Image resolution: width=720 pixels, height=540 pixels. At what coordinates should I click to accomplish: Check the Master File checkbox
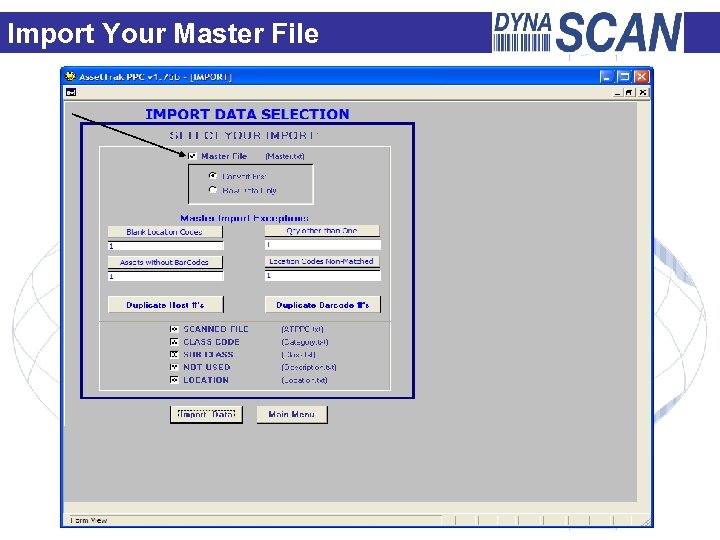(192, 156)
